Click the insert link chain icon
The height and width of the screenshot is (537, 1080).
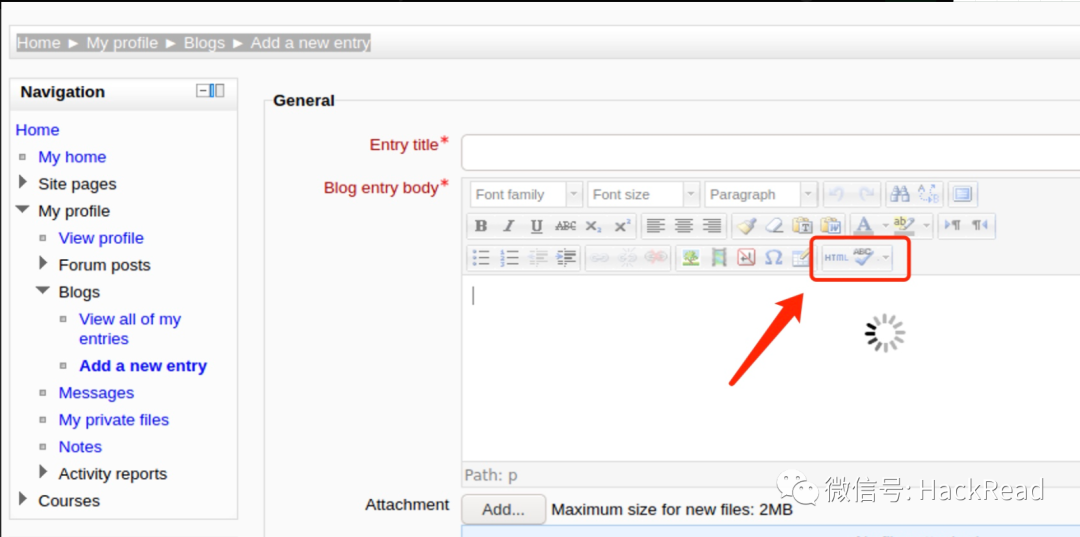click(600, 257)
